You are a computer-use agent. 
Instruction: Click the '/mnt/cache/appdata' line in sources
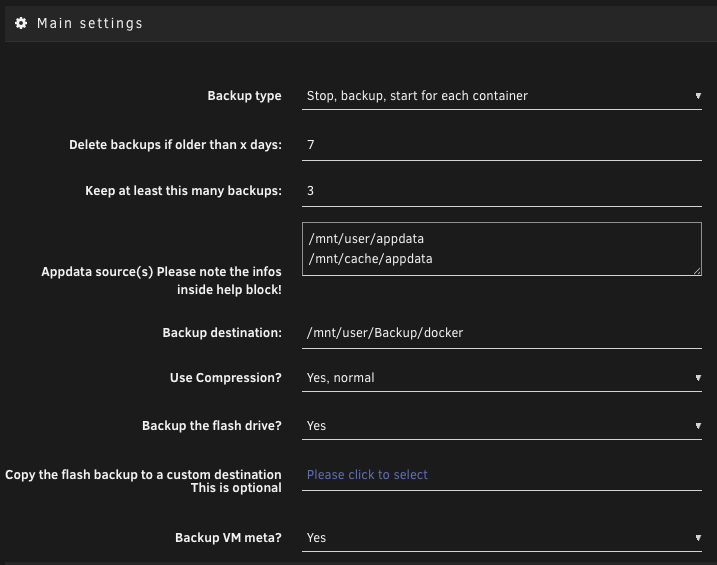pyautogui.click(x=370, y=259)
